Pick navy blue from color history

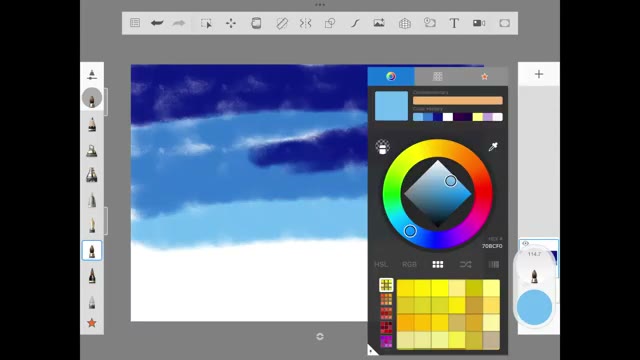point(438,117)
